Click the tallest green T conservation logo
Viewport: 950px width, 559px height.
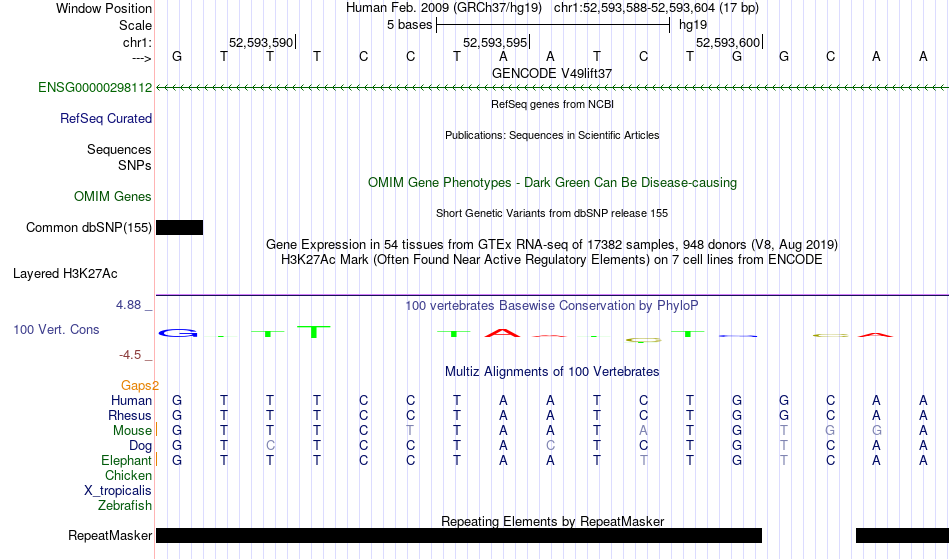click(x=314, y=331)
